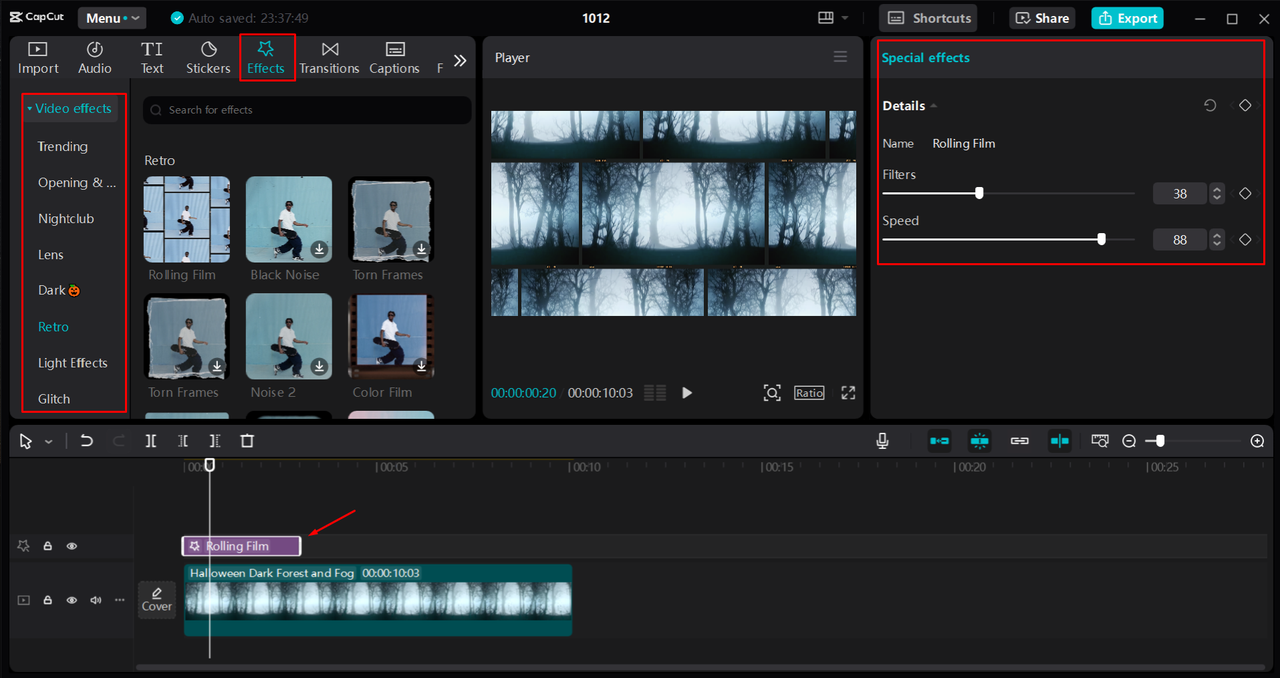Download the Noise 2 effect
1280x678 pixels.
coord(319,366)
